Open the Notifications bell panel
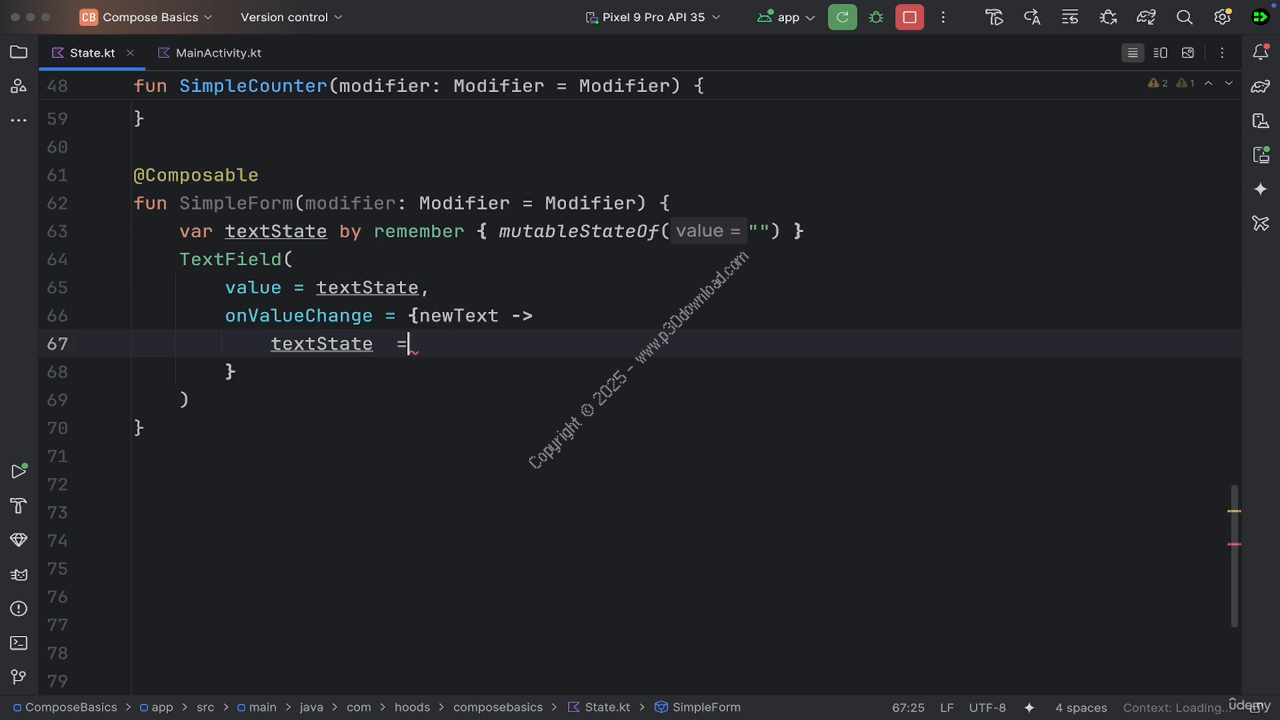 coord(1260,52)
